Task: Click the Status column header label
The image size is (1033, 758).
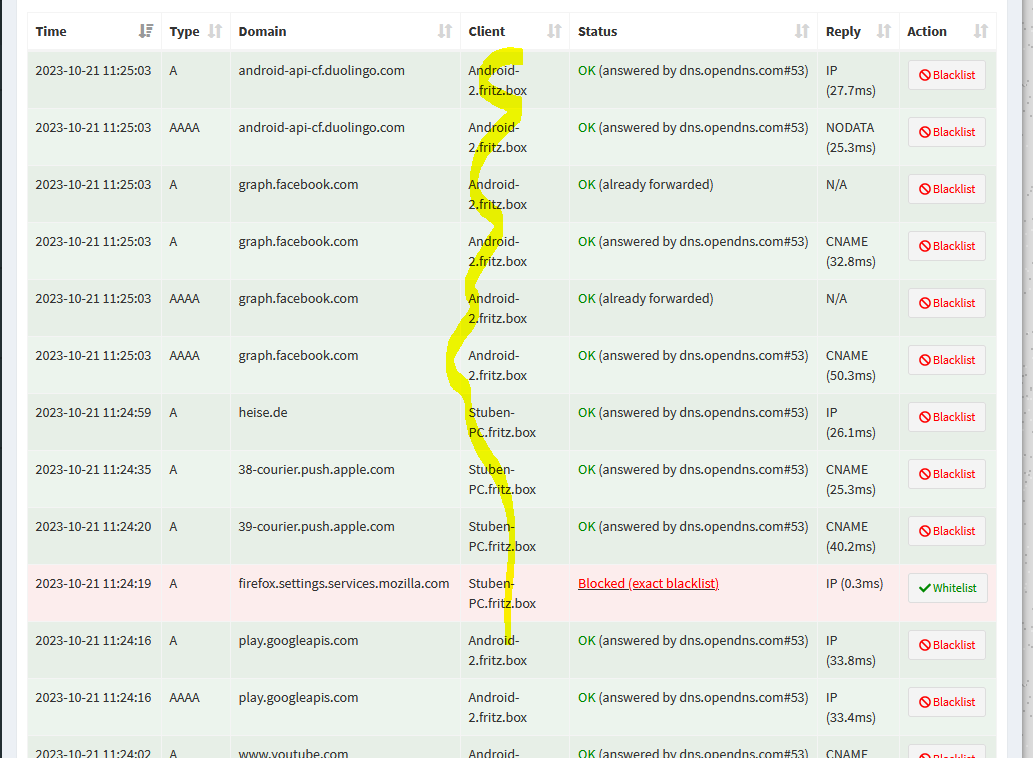Action: tap(598, 32)
